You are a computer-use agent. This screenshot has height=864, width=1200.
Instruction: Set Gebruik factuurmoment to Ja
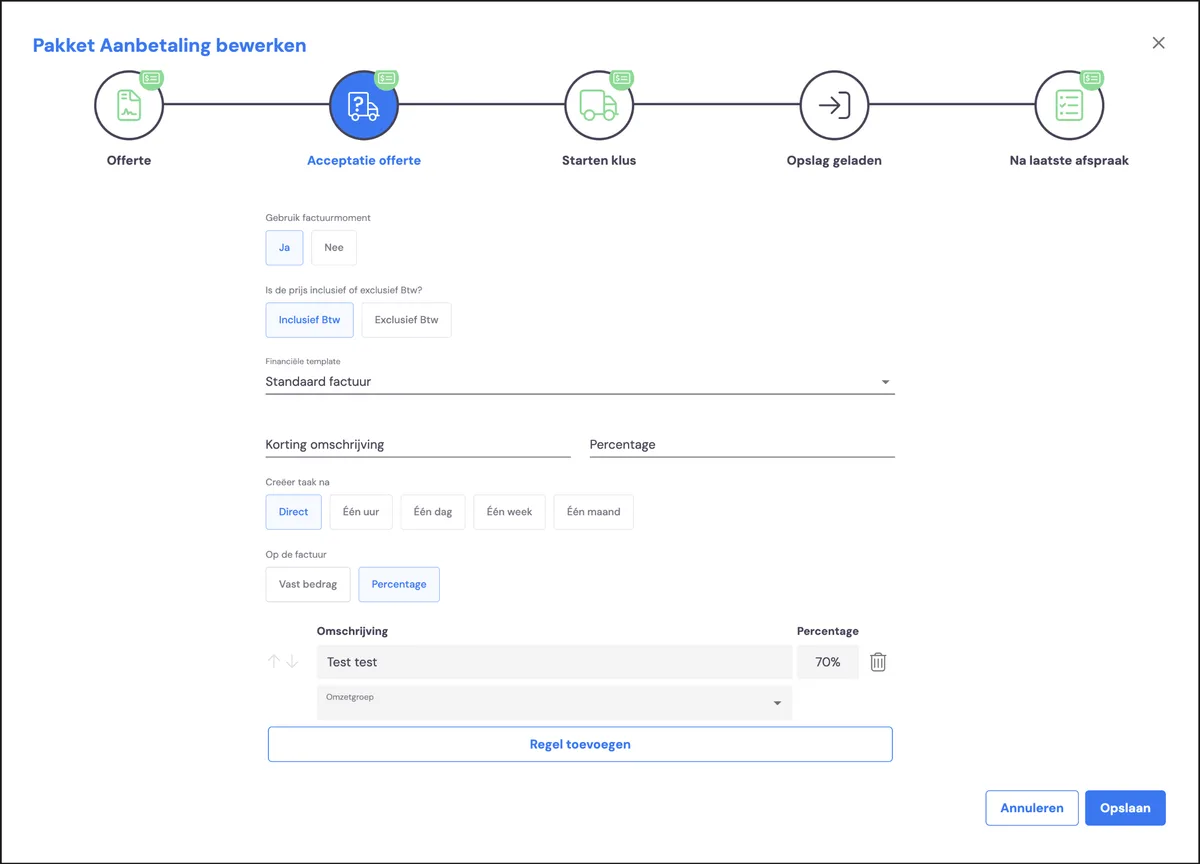[284, 247]
